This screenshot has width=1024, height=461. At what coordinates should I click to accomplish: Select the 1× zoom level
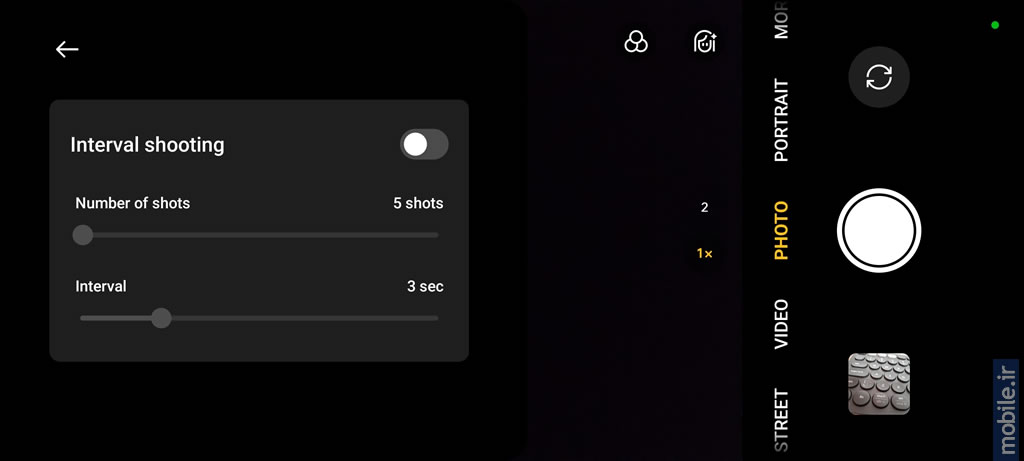point(704,254)
